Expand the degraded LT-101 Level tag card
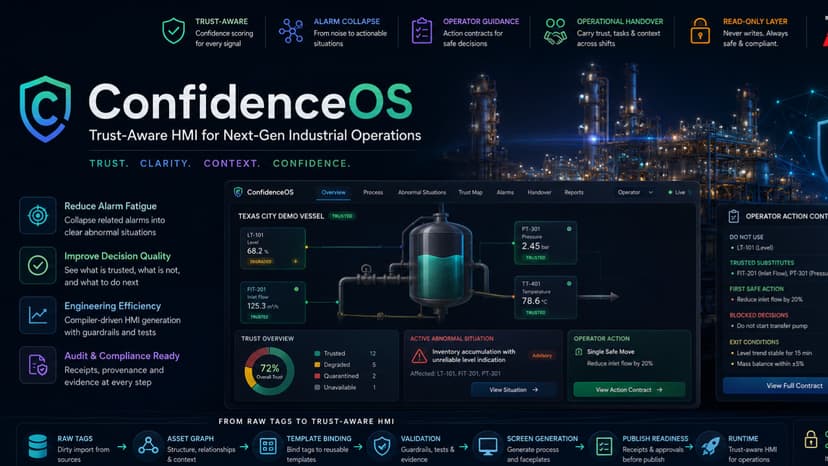Image resolution: width=828 pixels, height=466 pixels. [x=272, y=248]
